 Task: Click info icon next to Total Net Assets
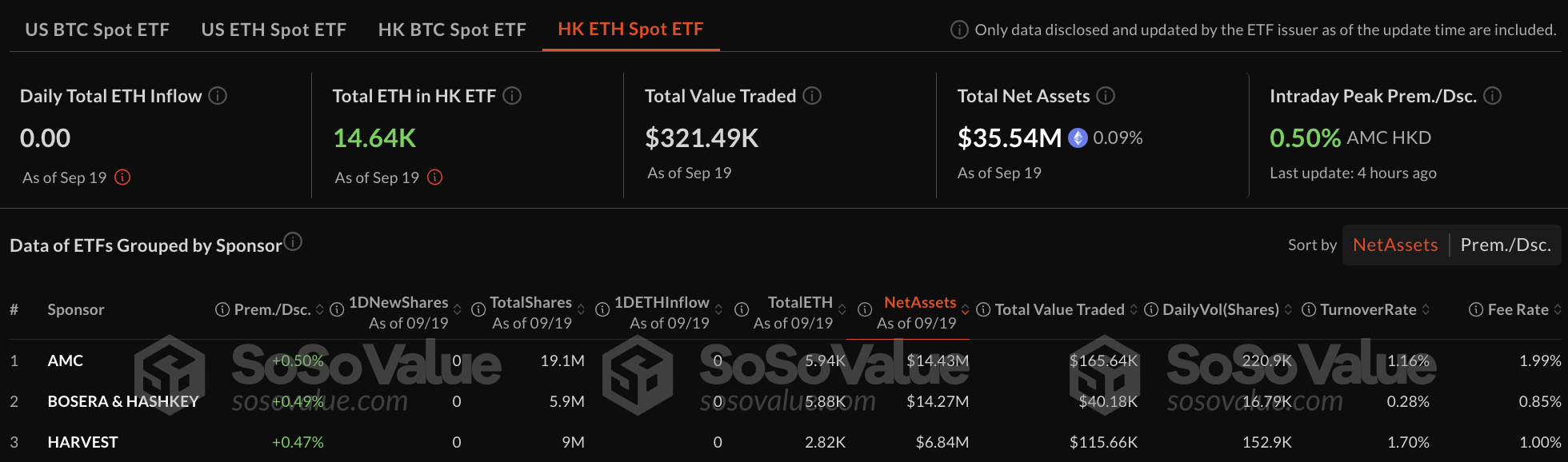pos(1106,96)
